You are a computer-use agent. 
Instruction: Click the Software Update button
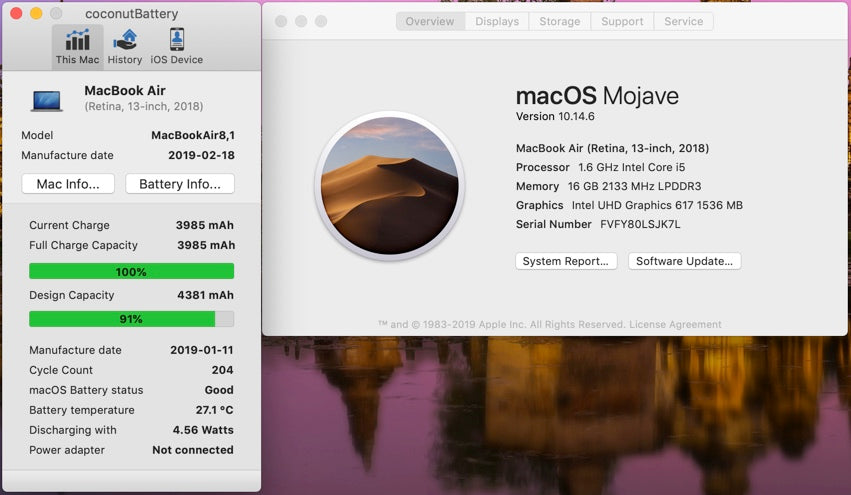pyautogui.click(x=684, y=261)
